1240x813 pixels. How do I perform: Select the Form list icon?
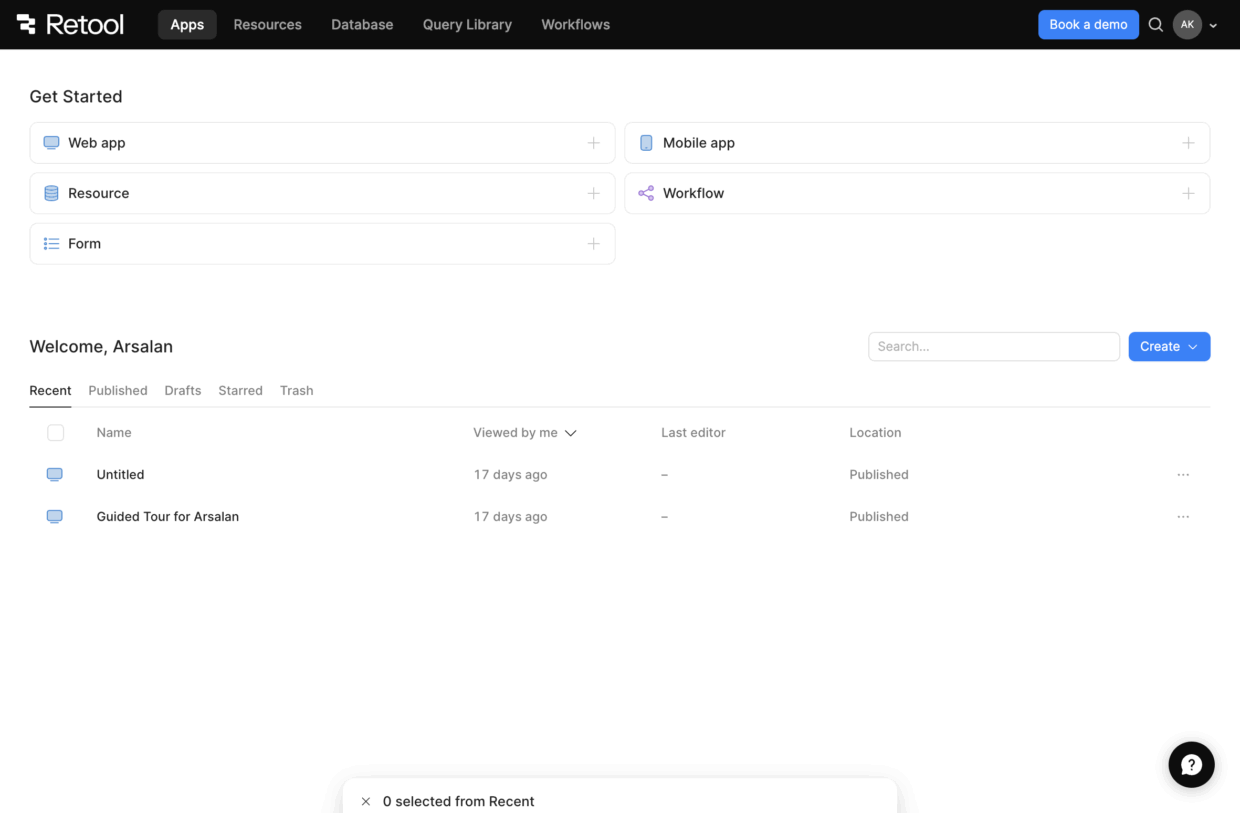point(51,243)
